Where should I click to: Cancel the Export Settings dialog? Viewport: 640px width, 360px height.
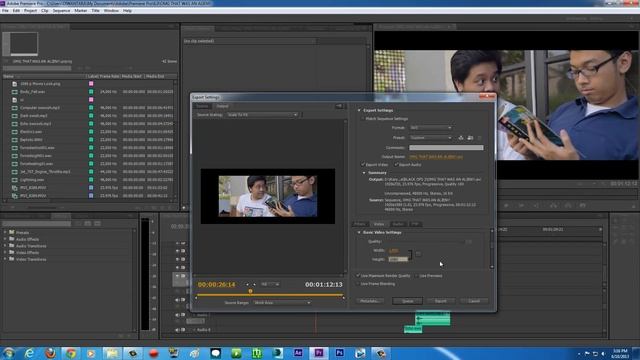click(x=474, y=301)
